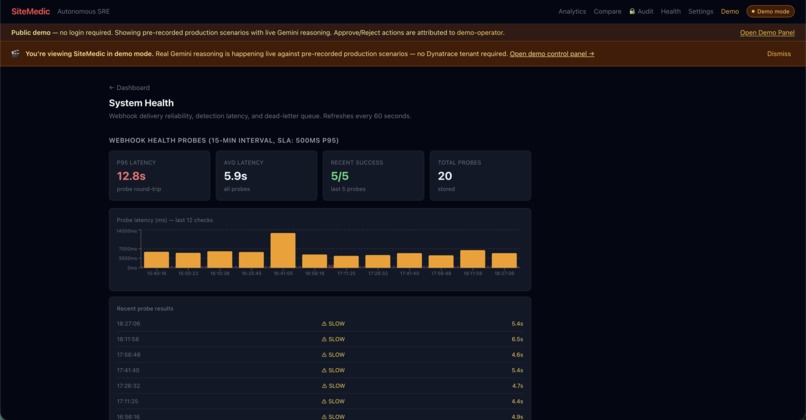The image size is (806, 420).
Task: Select the Total Probes 20 card
Action: click(480, 175)
